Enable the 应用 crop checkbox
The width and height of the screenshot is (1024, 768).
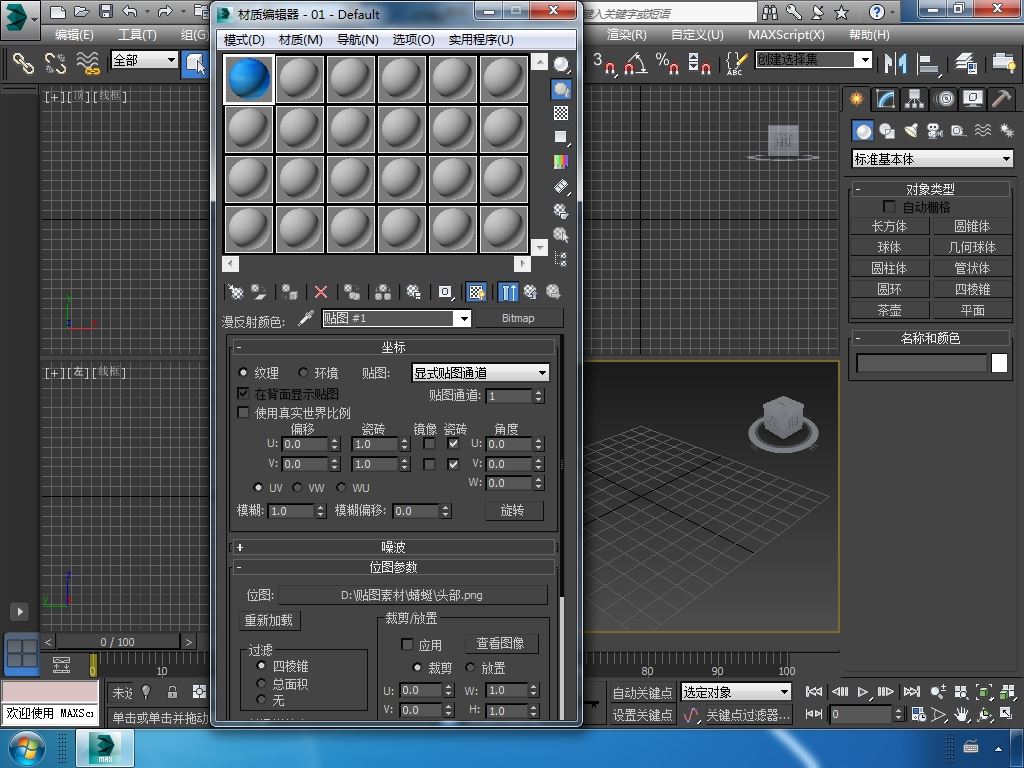pyautogui.click(x=406, y=645)
